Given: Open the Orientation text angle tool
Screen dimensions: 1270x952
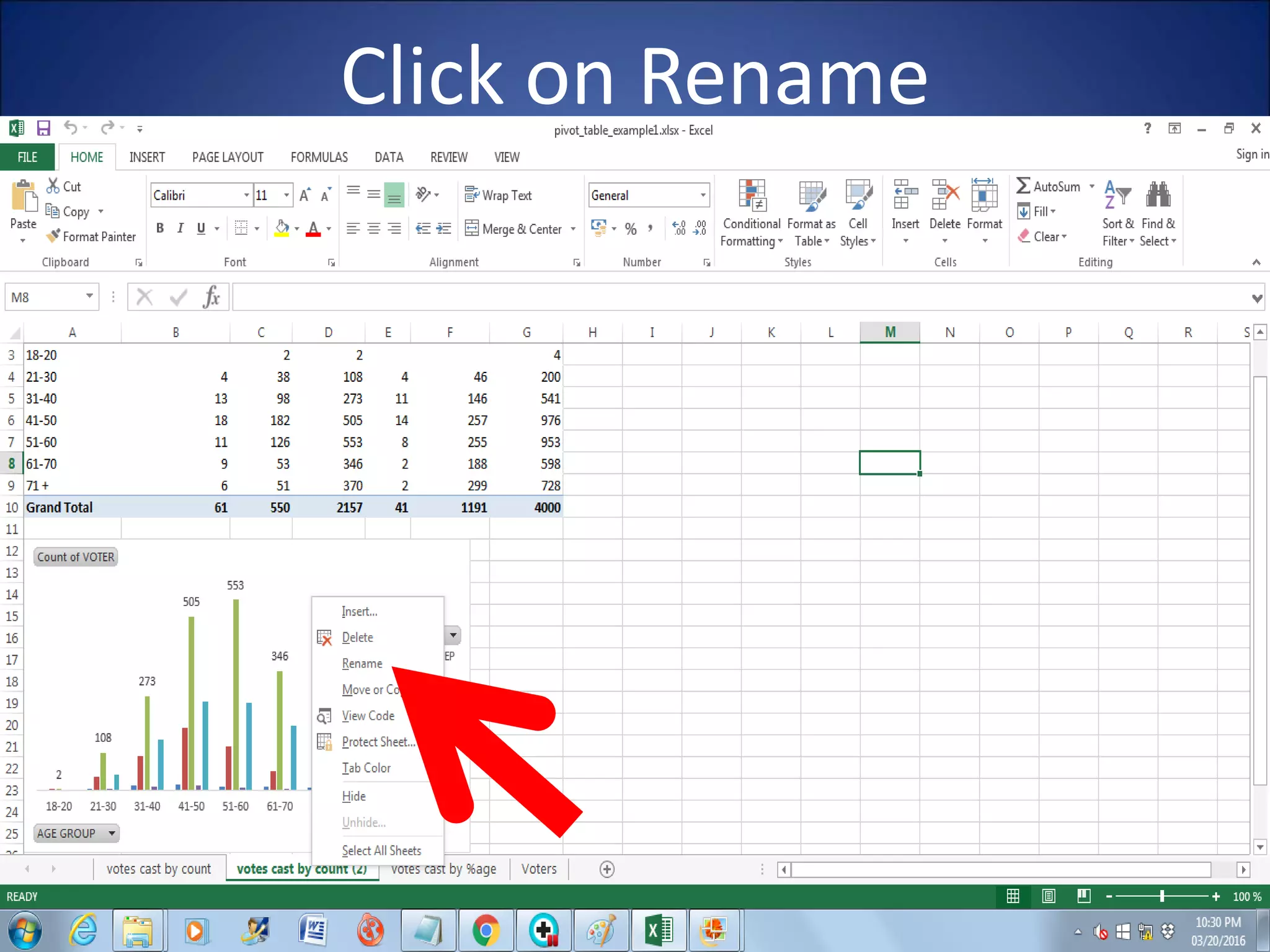Looking at the screenshot, I should pos(424,195).
